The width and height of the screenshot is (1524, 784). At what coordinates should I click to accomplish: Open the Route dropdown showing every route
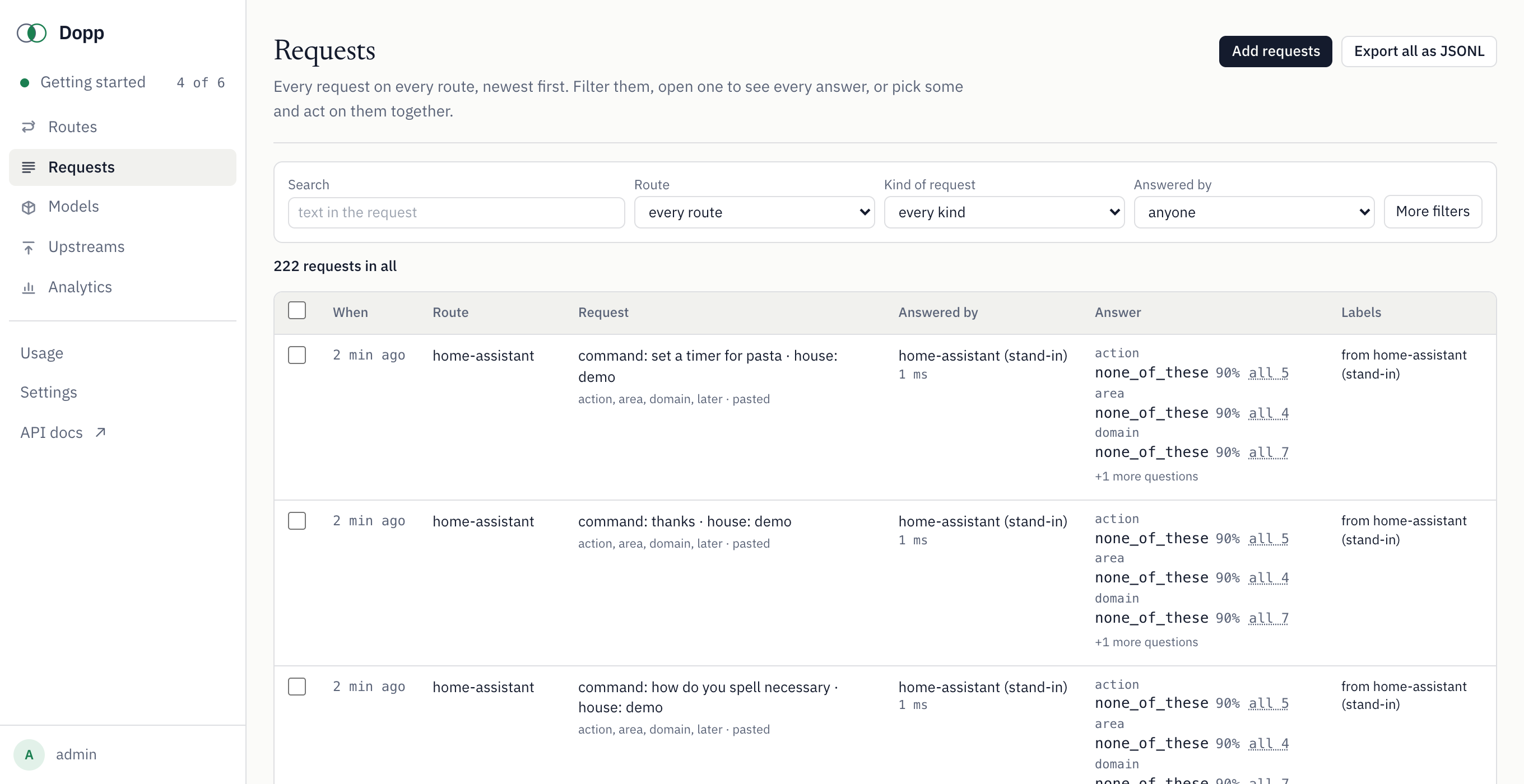click(754, 212)
